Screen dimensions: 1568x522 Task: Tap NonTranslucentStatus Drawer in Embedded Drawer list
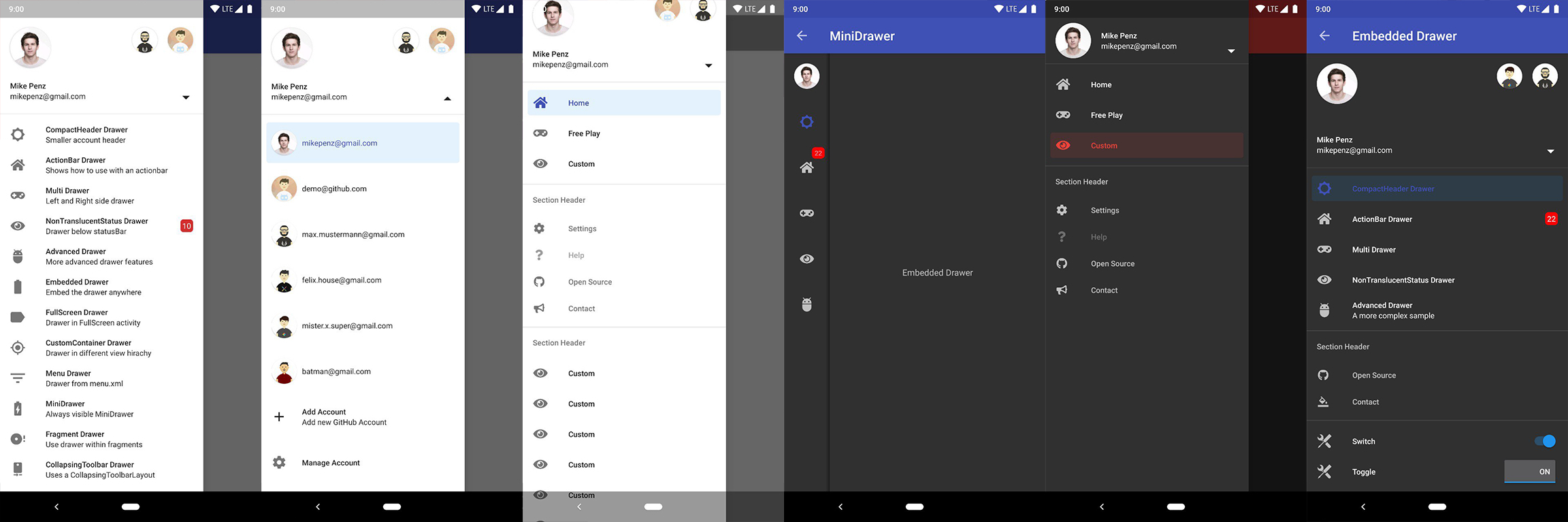(x=1437, y=280)
